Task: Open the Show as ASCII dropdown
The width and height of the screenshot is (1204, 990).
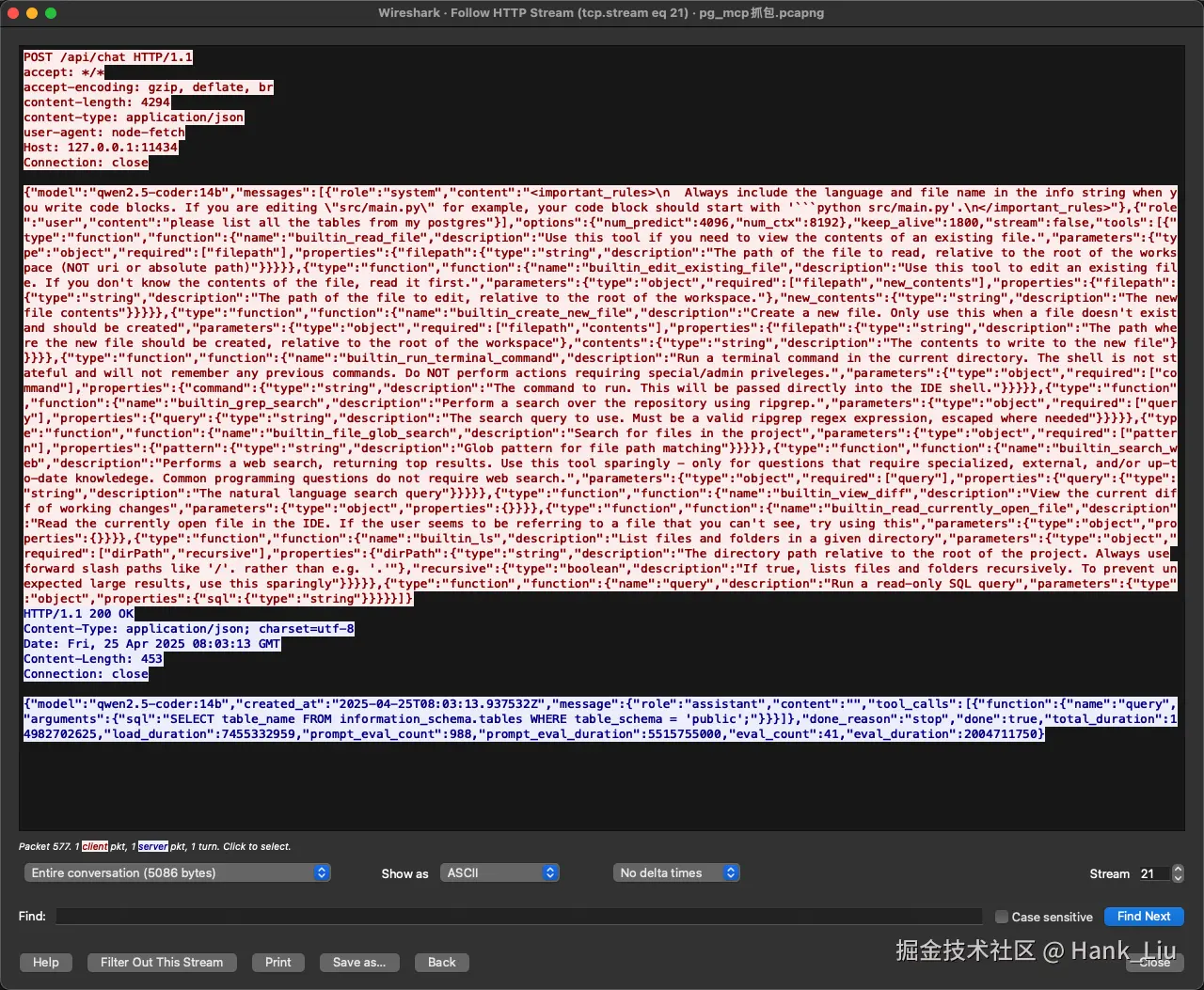Action: coord(499,872)
